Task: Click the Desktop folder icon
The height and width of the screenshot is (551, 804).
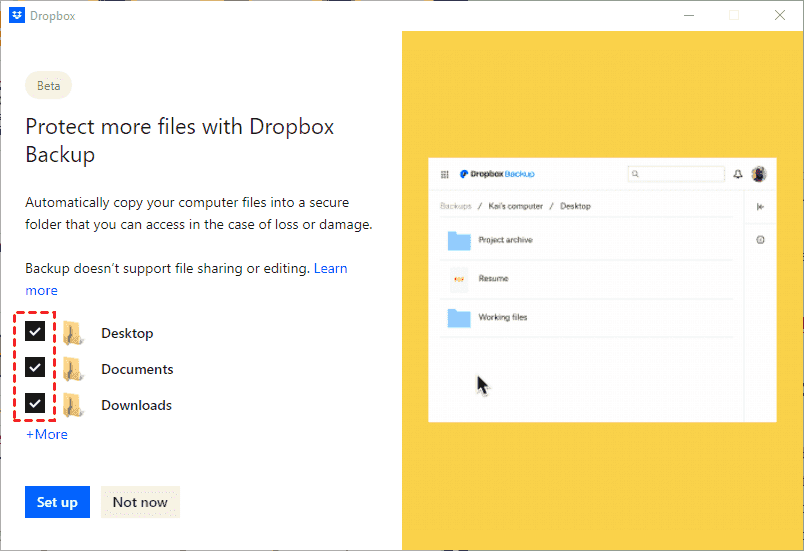Action: click(72, 333)
